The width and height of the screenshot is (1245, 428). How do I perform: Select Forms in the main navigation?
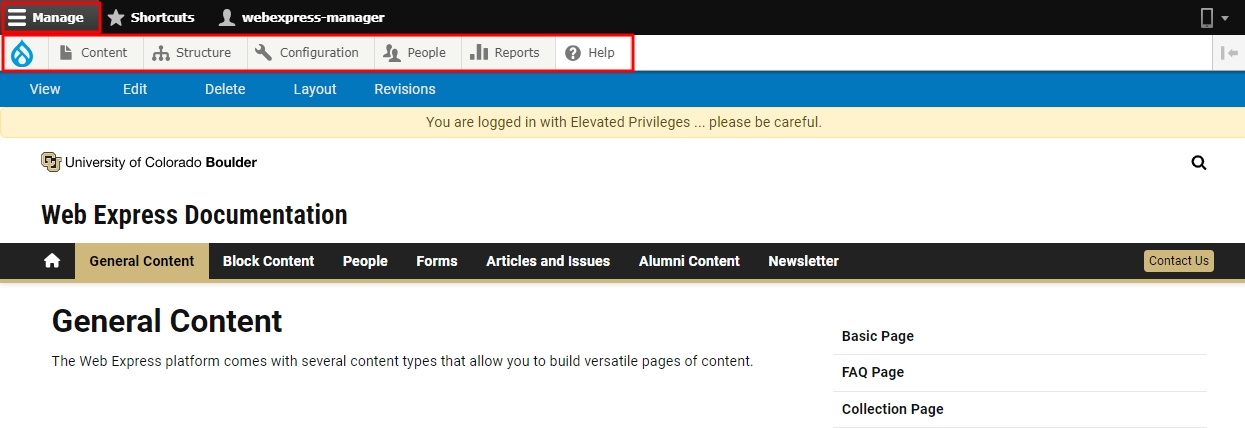[437, 261]
